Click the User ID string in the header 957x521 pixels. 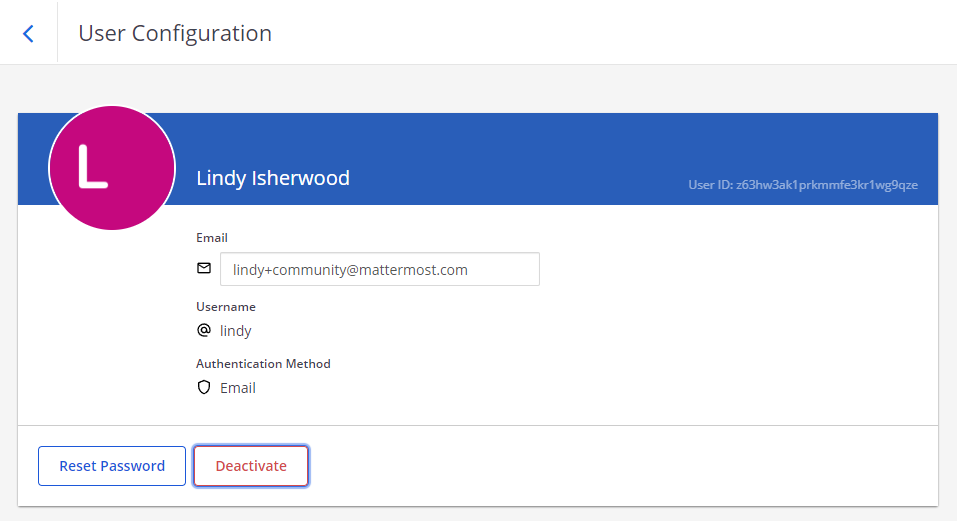pos(802,185)
